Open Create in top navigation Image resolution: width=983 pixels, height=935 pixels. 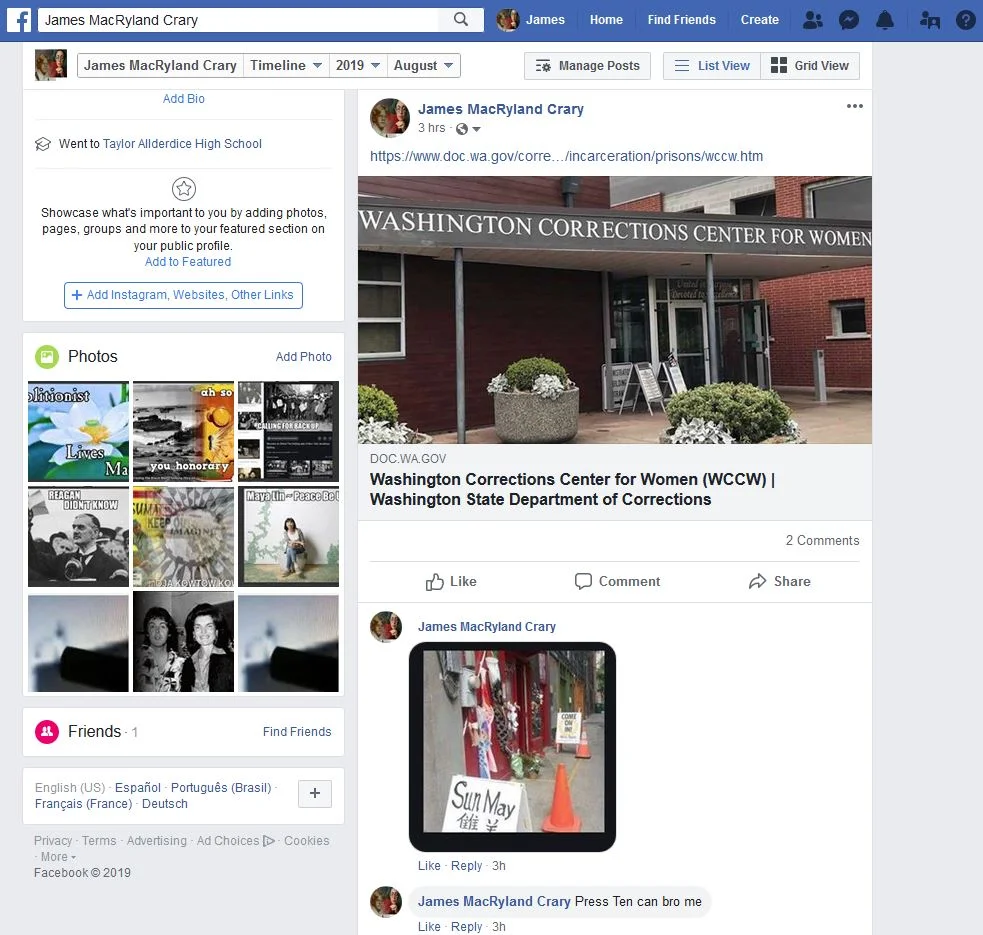[760, 20]
